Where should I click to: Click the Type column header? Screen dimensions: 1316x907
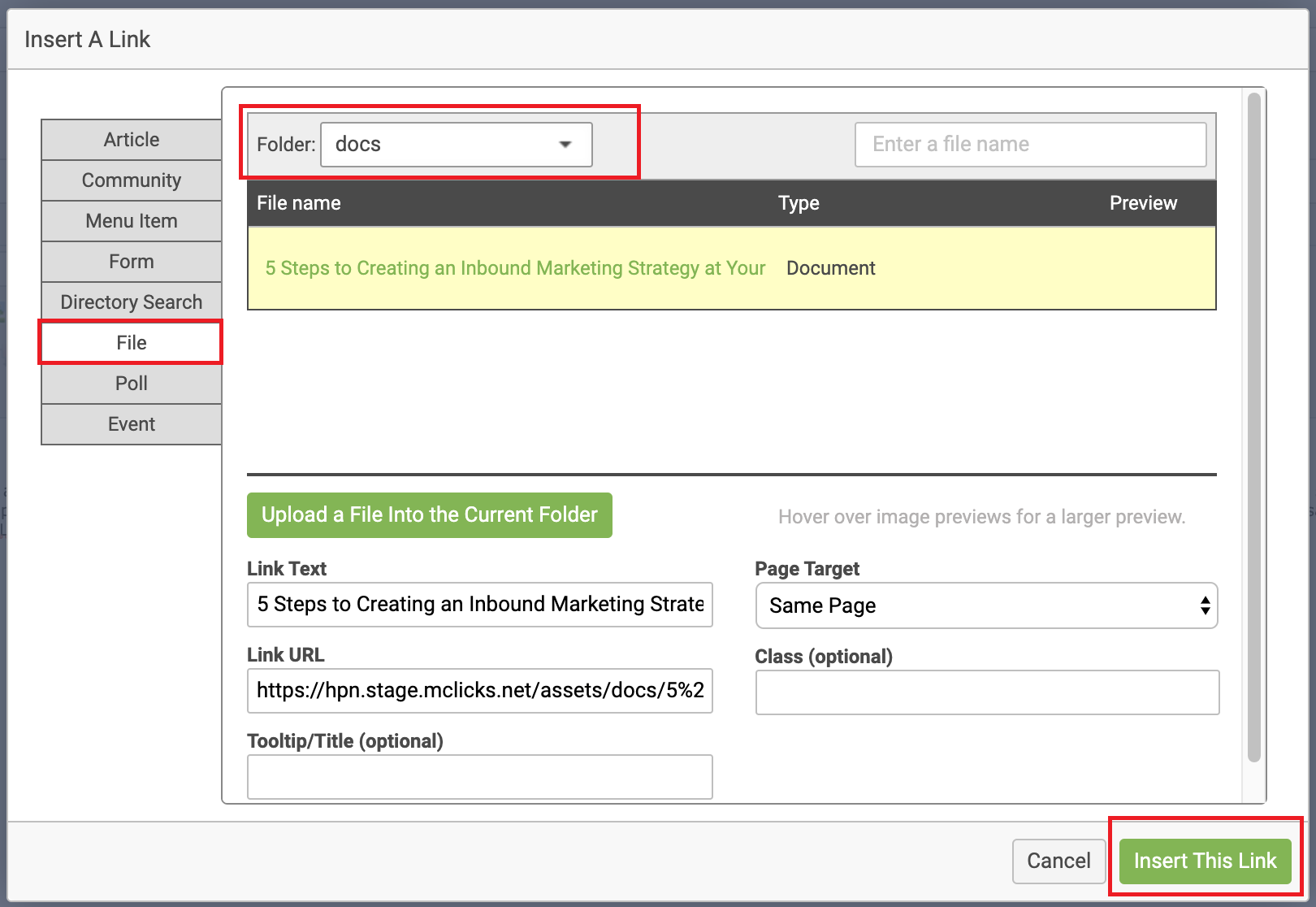tap(799, 203)
